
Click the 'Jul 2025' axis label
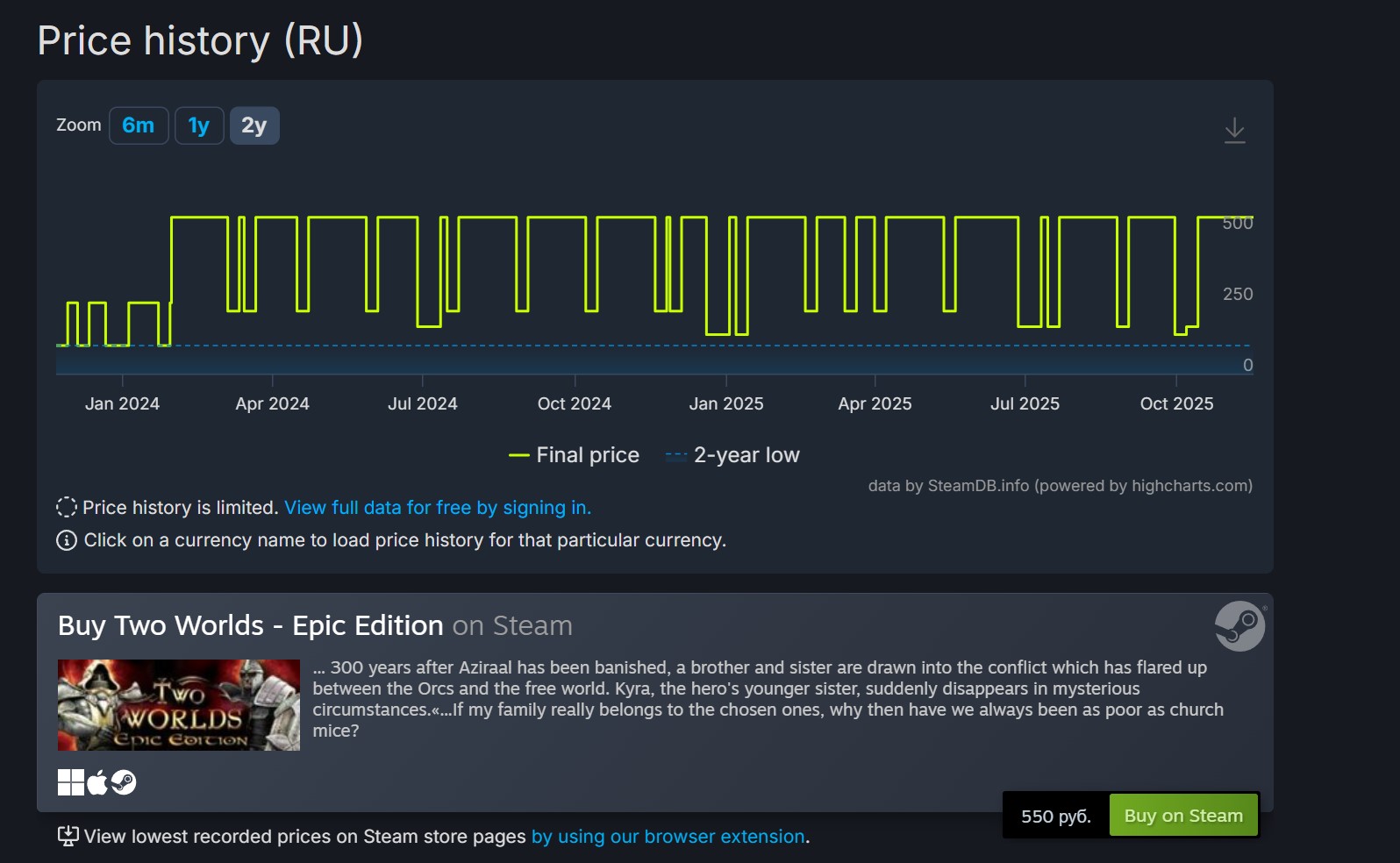coord(1025,403)
